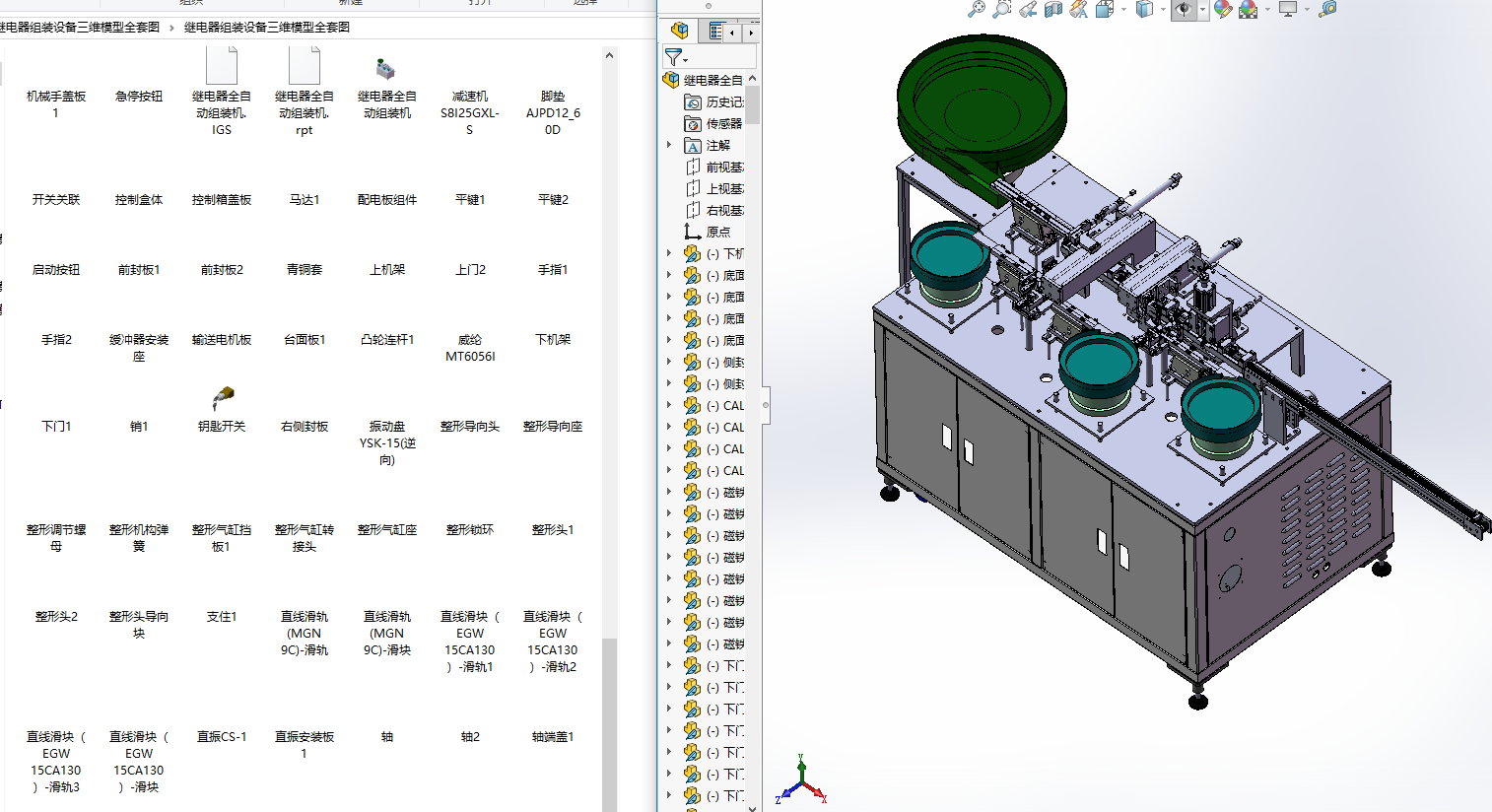Click the Apply Scene icon

1249,9
